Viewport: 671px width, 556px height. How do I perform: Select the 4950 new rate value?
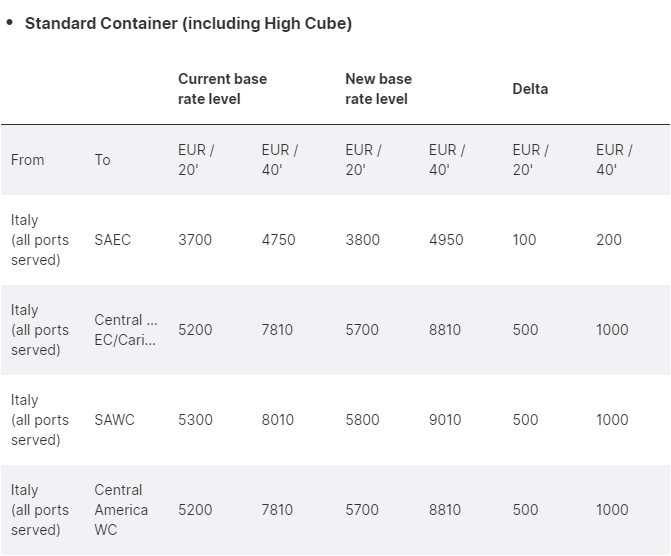pyautogui.click(x=445, y=240)
